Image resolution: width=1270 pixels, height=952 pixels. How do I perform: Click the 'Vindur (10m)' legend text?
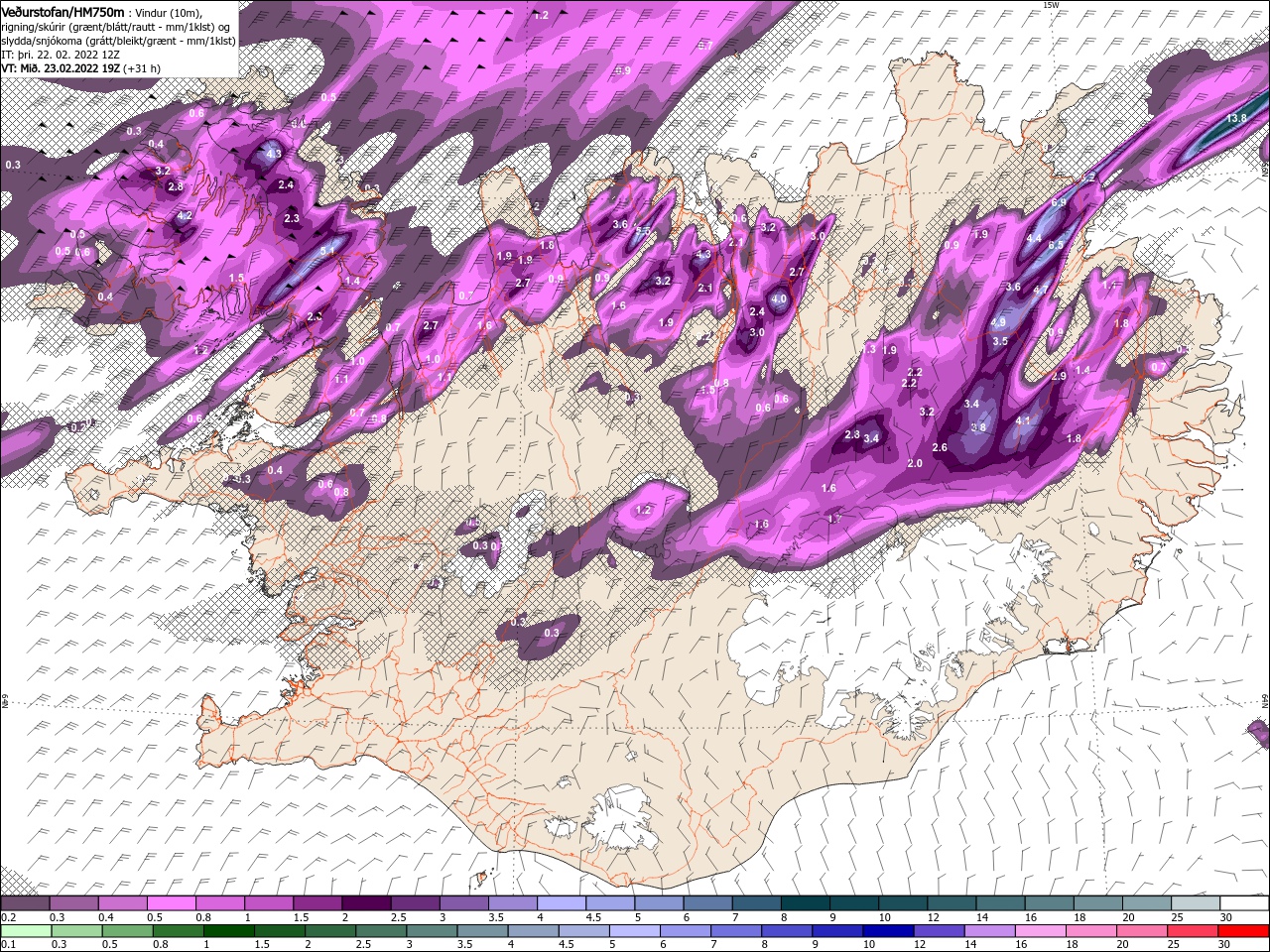click(x=169, y=12)
